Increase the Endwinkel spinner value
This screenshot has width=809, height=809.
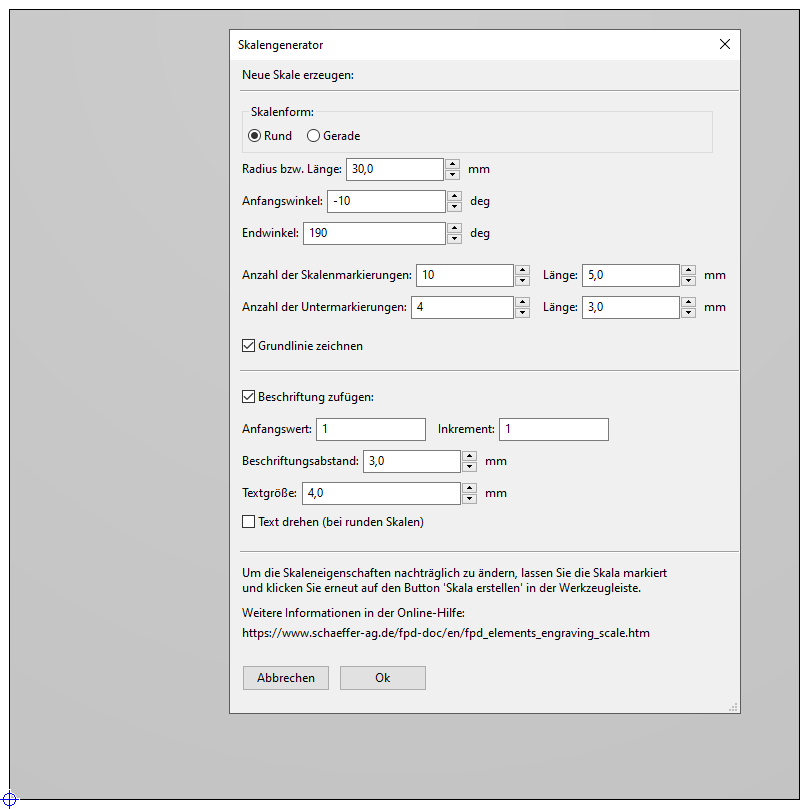point(454,228)
